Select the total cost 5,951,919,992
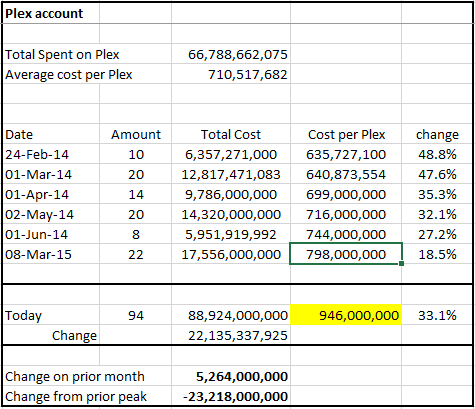This screenshot has width=475, height=409. (x=231, y=234)
